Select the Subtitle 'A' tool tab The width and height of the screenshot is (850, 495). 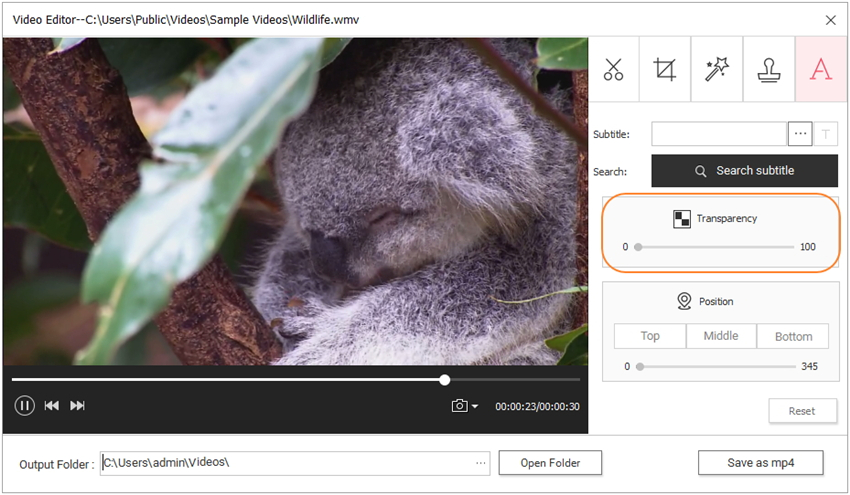(820, 70)
